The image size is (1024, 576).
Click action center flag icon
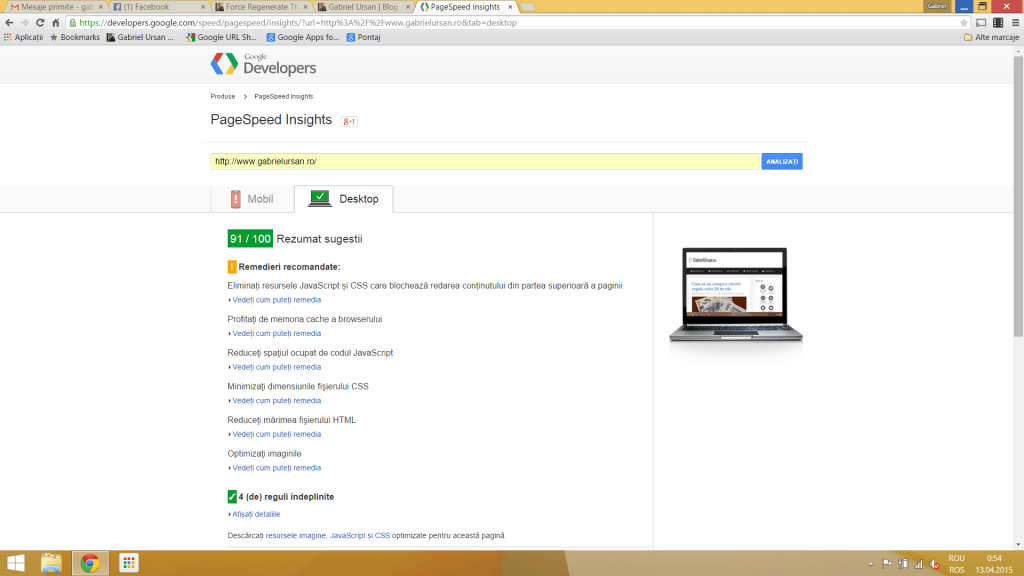(886, 564)
